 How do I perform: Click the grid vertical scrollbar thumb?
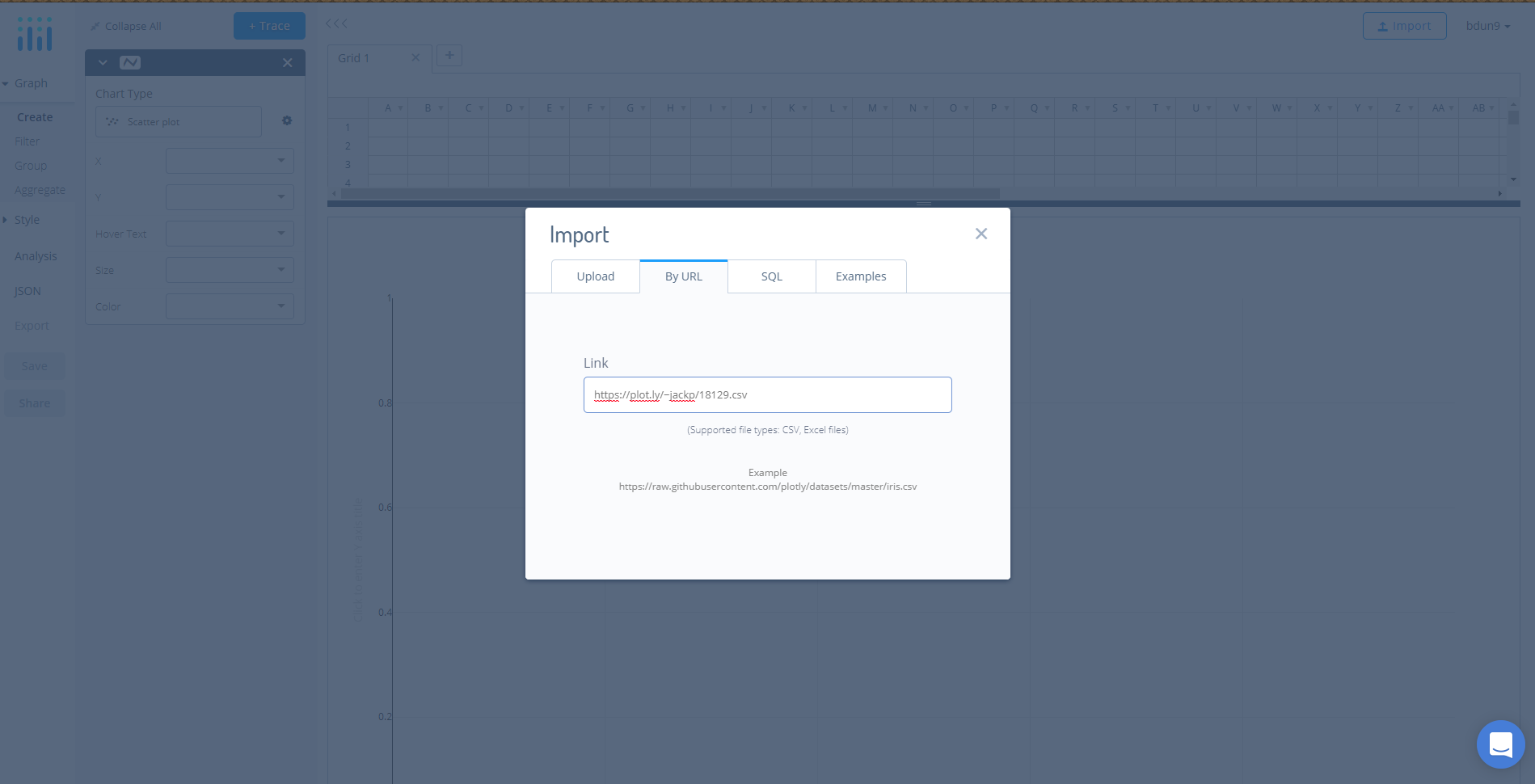click(x=1513, y=118)
